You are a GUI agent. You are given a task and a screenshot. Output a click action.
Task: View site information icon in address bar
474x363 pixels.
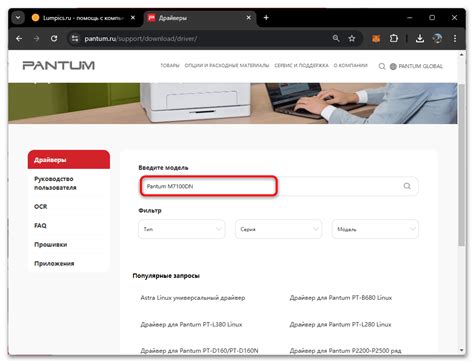point(75,39)
